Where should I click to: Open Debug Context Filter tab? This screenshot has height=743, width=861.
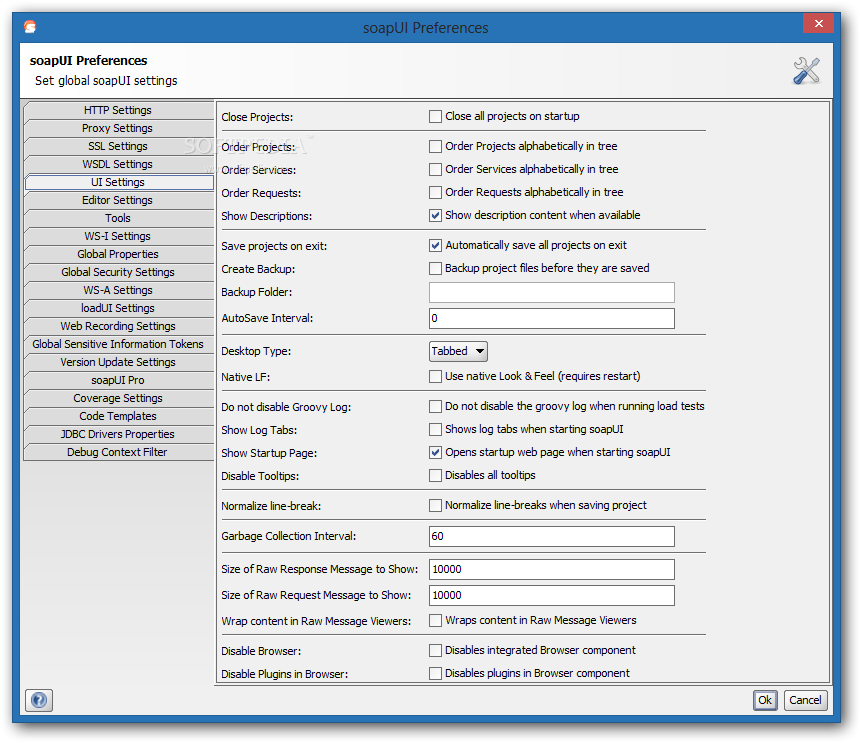coord(118,452)
